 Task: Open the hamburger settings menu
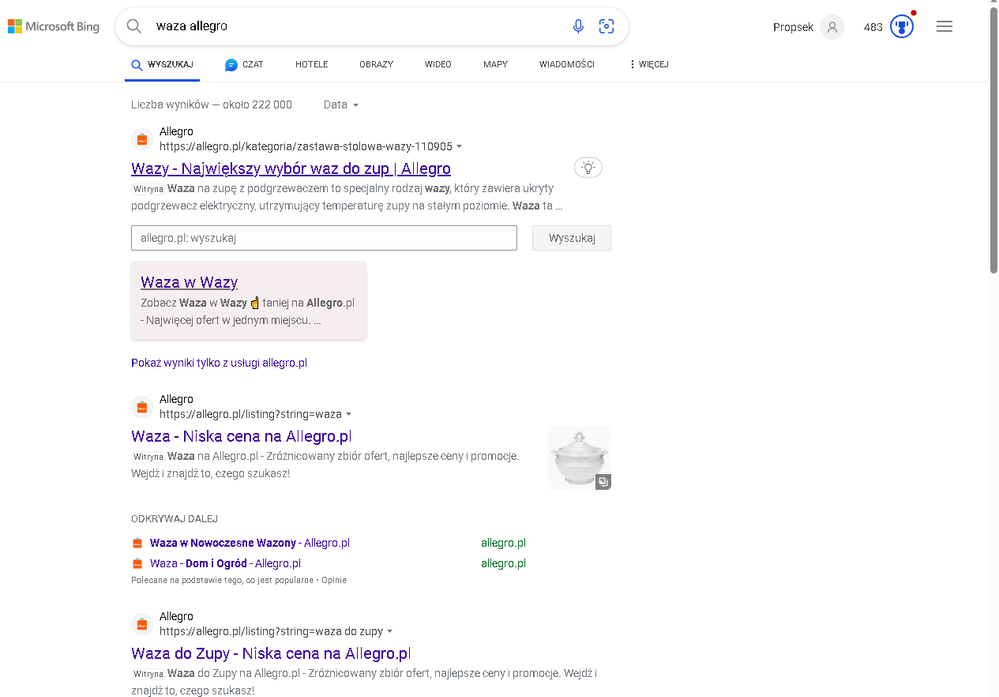point(944,26)
